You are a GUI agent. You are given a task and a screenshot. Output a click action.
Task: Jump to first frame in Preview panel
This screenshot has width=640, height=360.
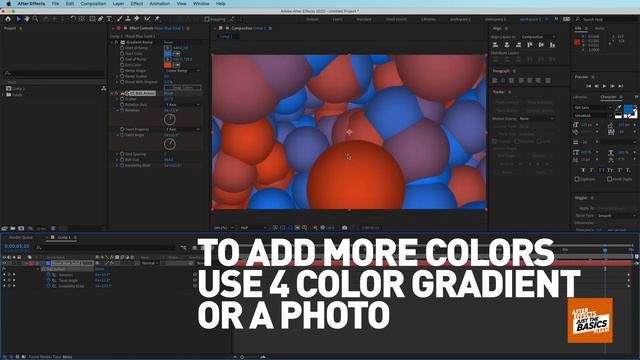pos(588,86)
